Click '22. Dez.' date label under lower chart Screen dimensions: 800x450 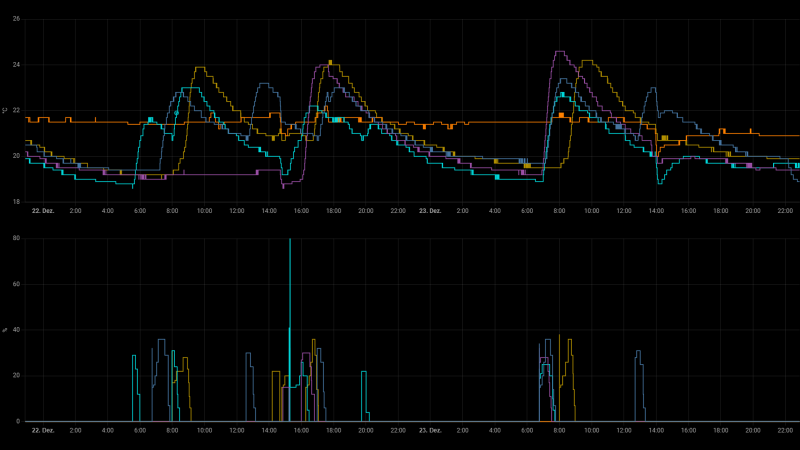pos(43,431)
